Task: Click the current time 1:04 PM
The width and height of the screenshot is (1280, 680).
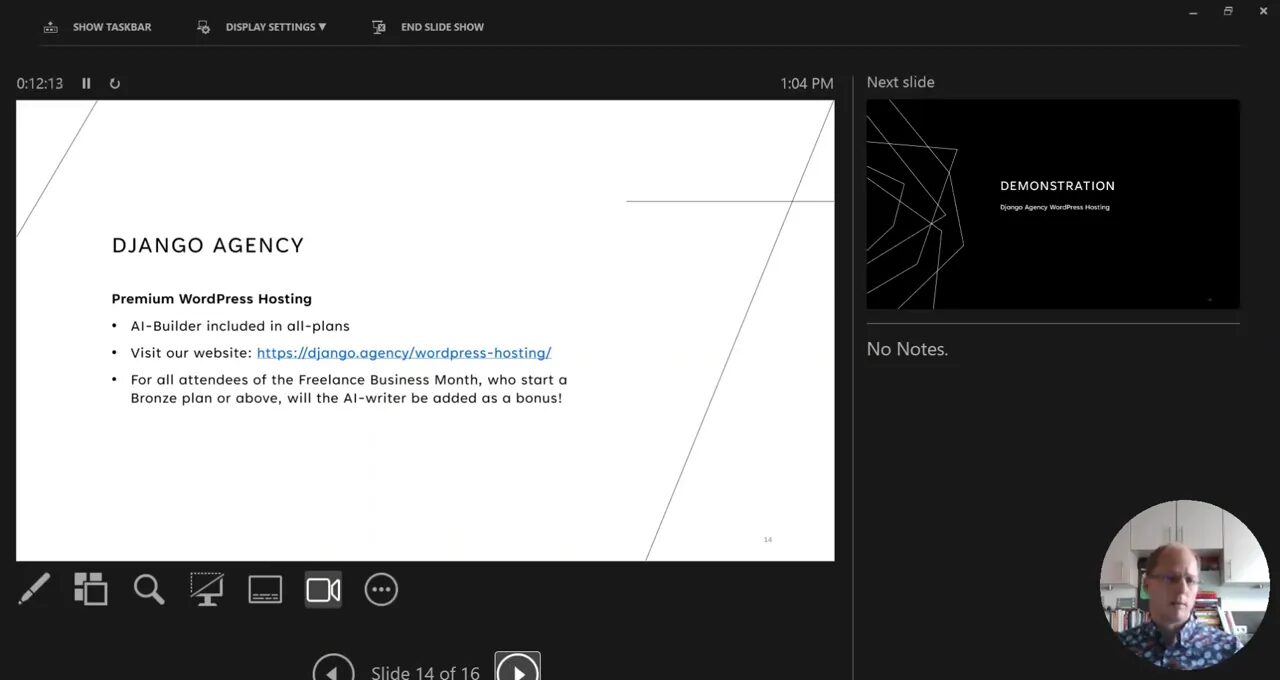Action: (x=807, y=84)
